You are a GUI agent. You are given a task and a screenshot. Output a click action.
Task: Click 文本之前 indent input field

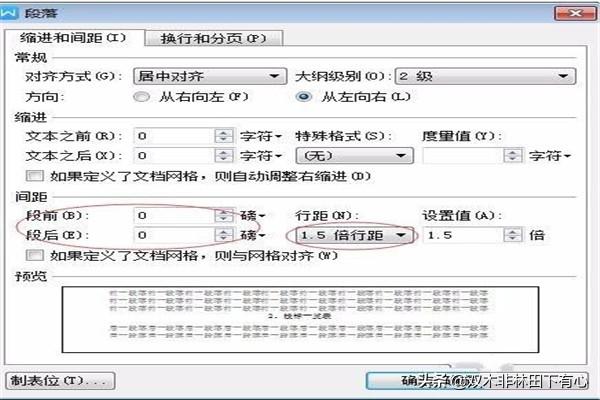click(174, 136)
